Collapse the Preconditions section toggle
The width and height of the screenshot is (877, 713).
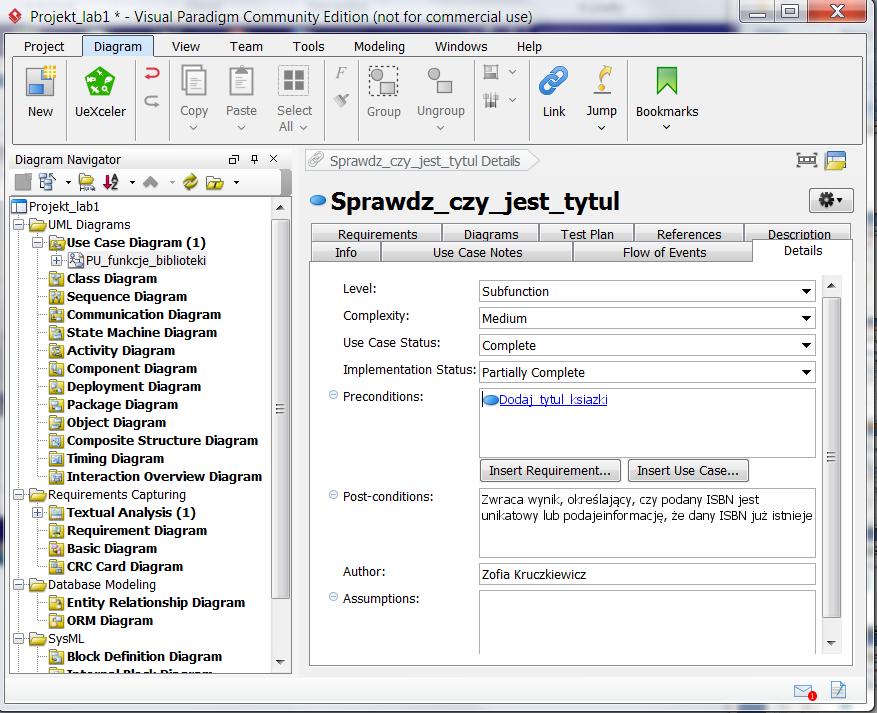point(333,395)
